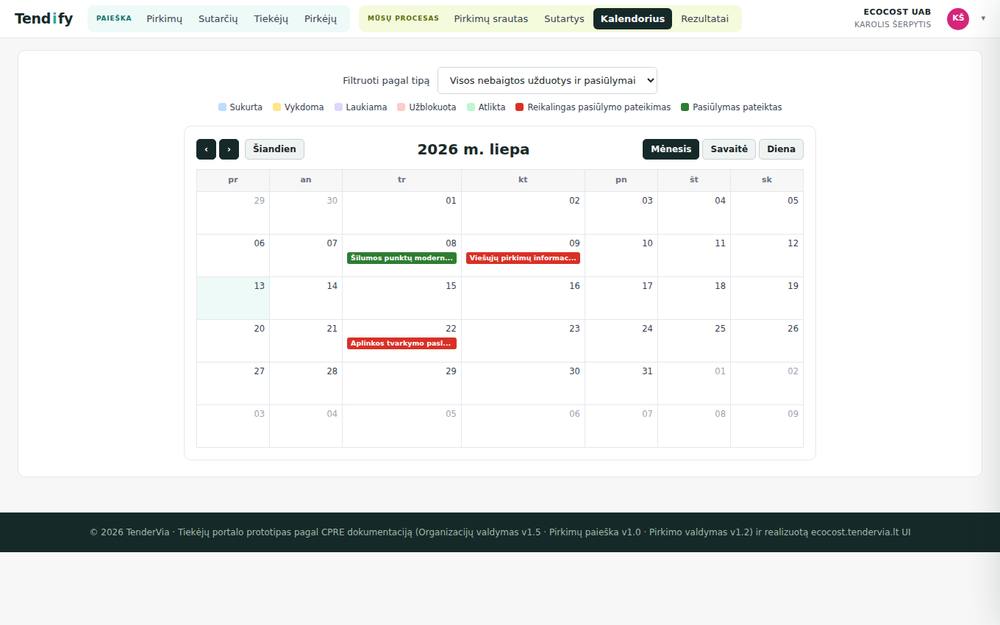Select the Kalendorius tab

pyautogui.click(x=633, y=18)
